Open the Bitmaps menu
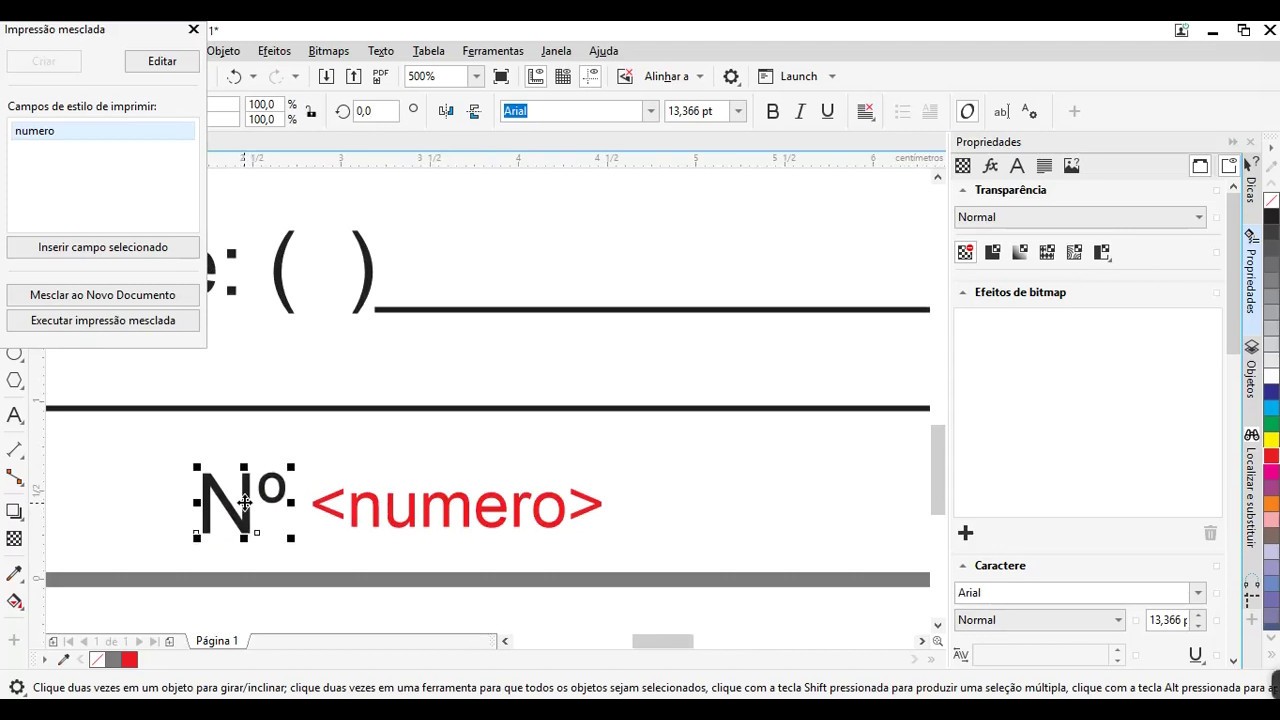 coord(328,51)
